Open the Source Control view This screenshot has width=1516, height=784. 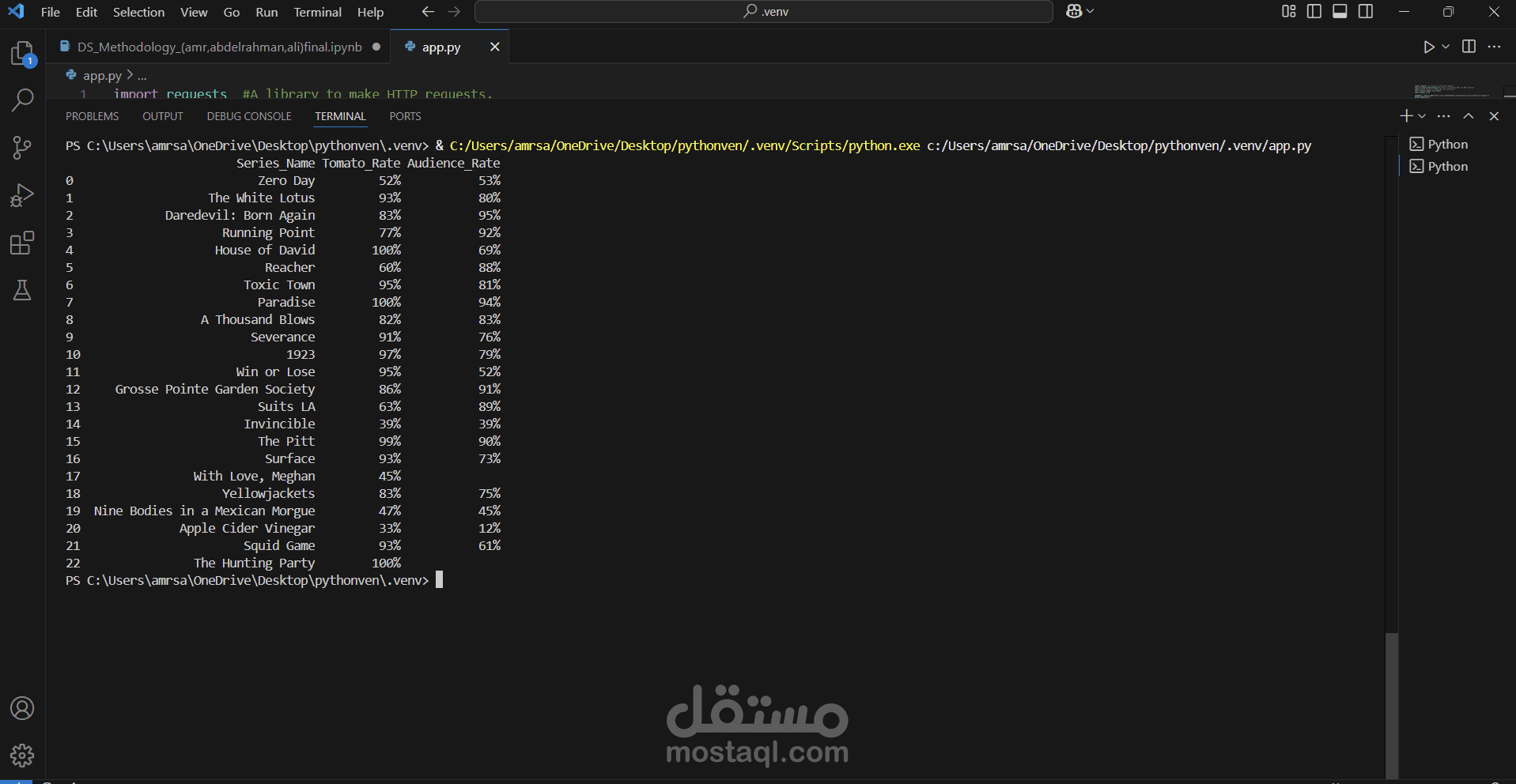22,148
